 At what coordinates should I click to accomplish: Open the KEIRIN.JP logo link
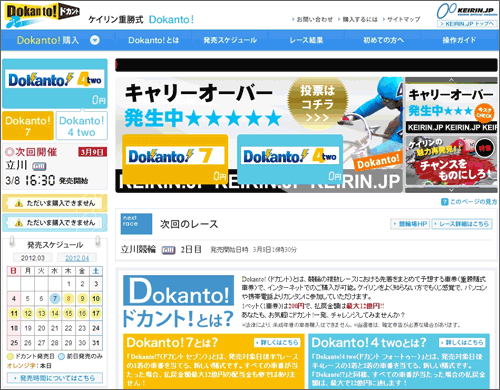tap(466, 11)
